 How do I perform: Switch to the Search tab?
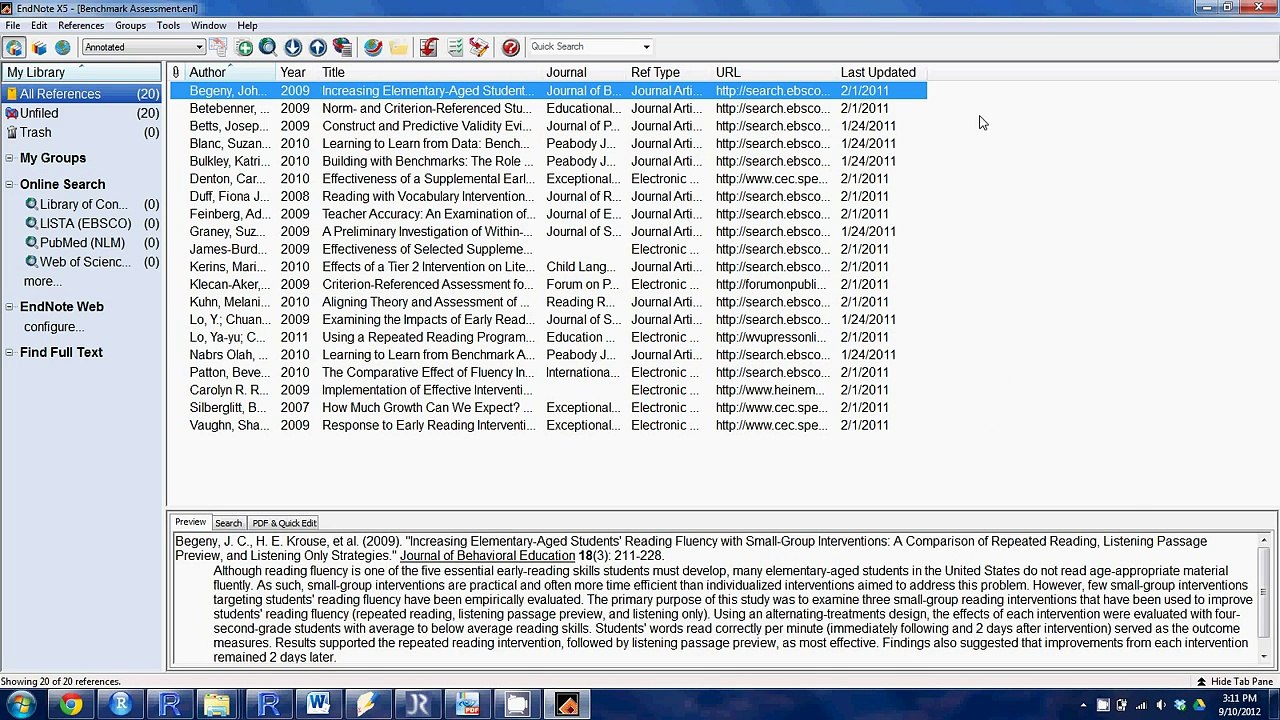click(x=228, y=523)
